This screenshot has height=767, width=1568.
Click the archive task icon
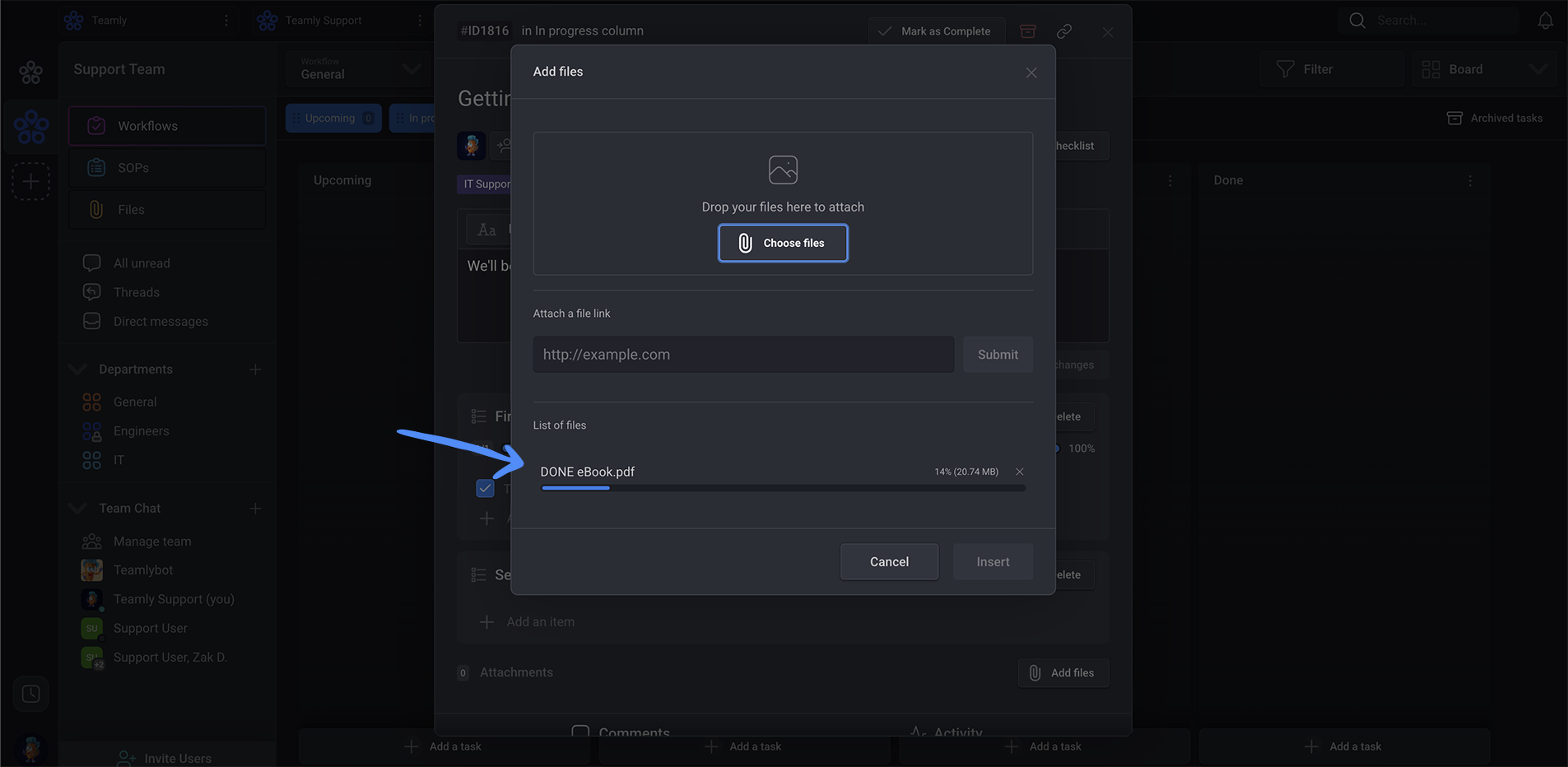click(1028, 31)
